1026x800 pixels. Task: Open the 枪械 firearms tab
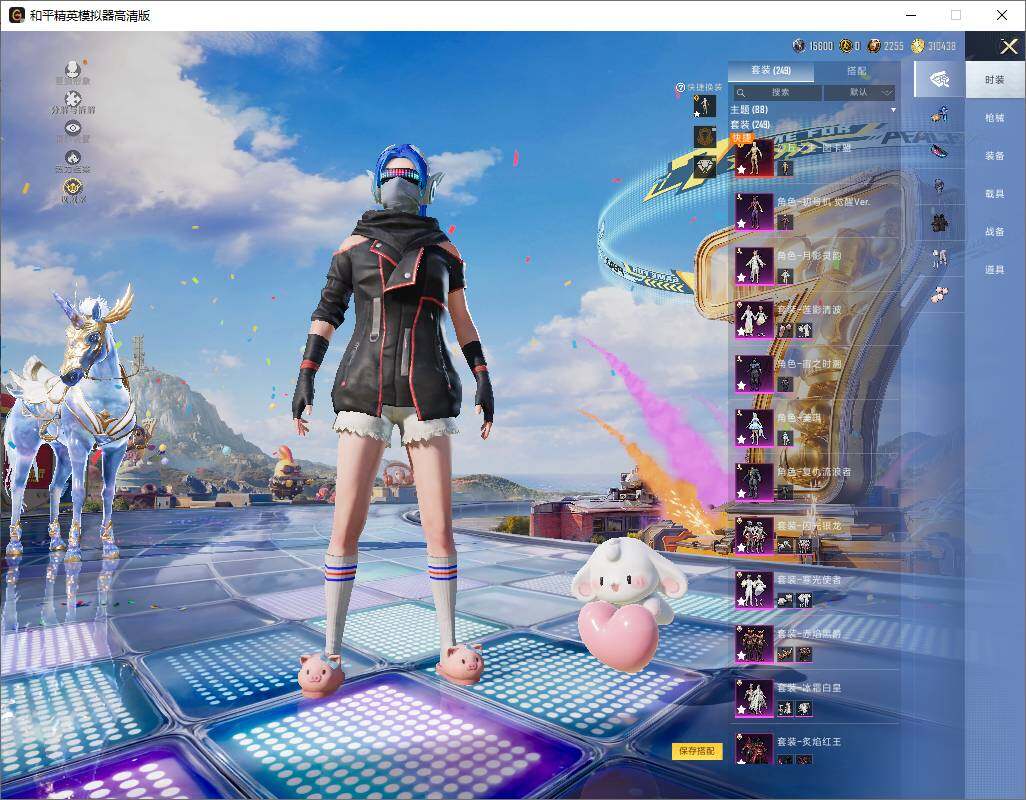[x=995, y=118]
